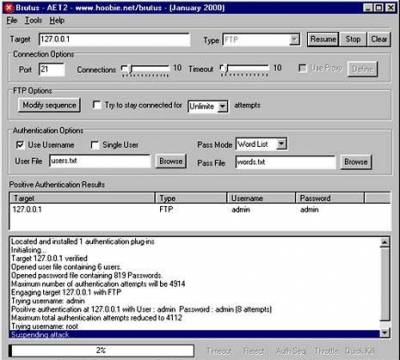Click the Target column header
400x360 pixels.
click(82, 198)
